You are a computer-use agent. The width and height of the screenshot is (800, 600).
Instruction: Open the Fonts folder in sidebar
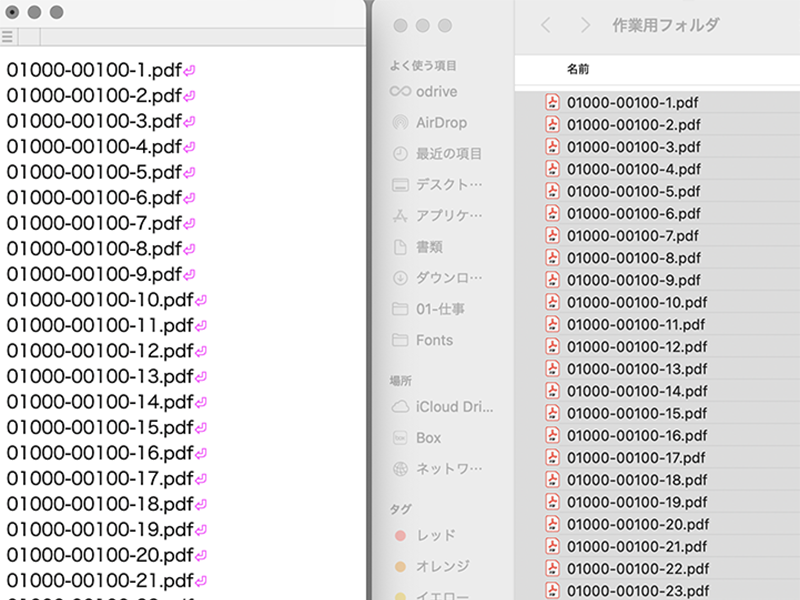click(x=434, y=340)
